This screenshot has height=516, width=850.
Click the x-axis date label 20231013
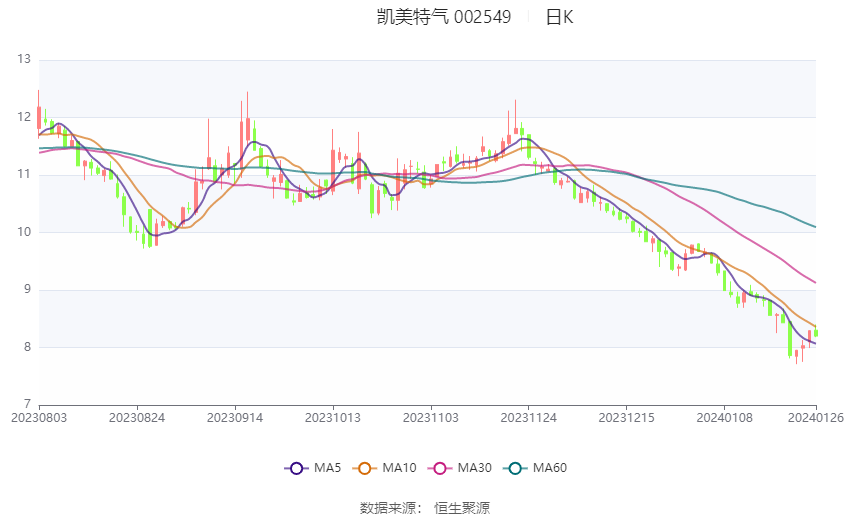pos(333,418)
